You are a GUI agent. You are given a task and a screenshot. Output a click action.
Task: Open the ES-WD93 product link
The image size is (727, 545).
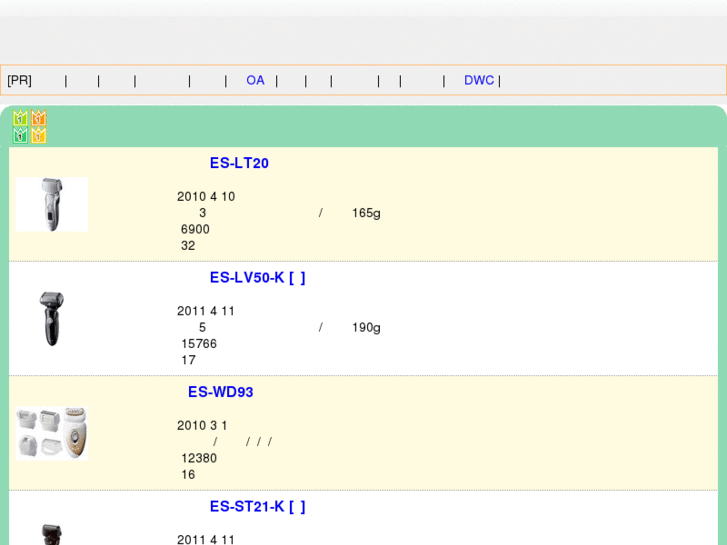coord(221,392)
